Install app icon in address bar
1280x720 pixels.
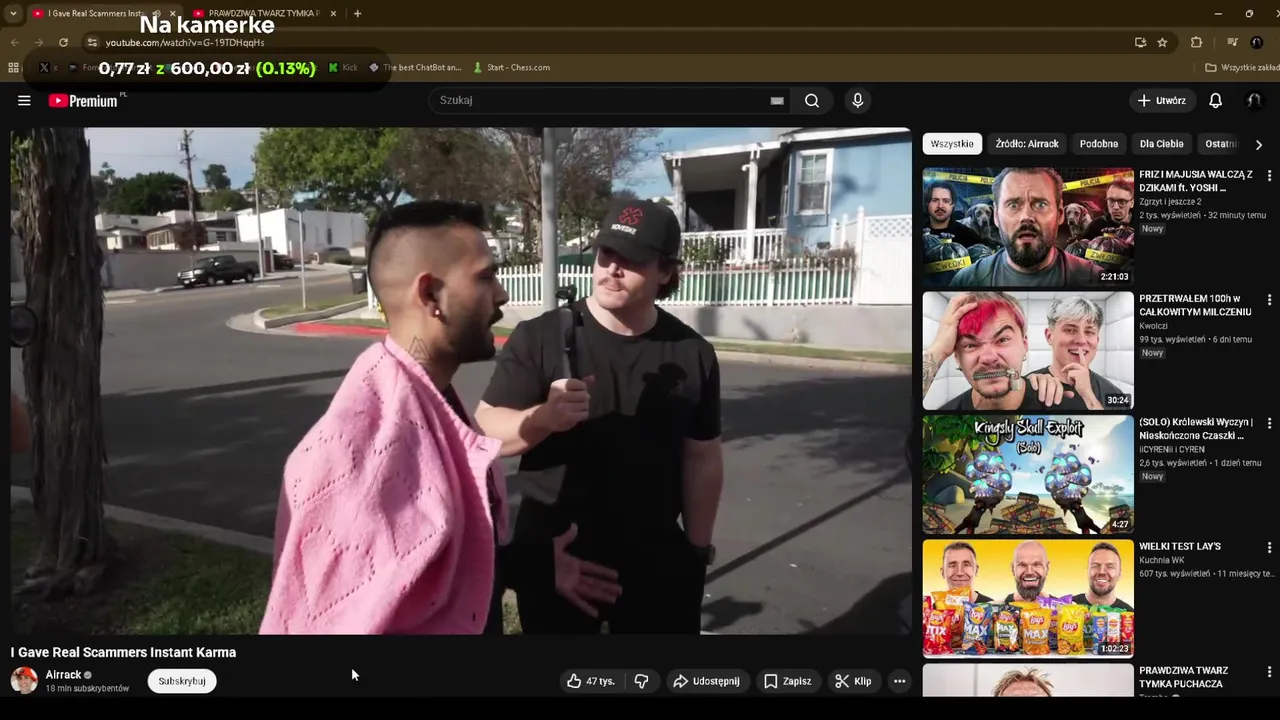(1140, 42)
